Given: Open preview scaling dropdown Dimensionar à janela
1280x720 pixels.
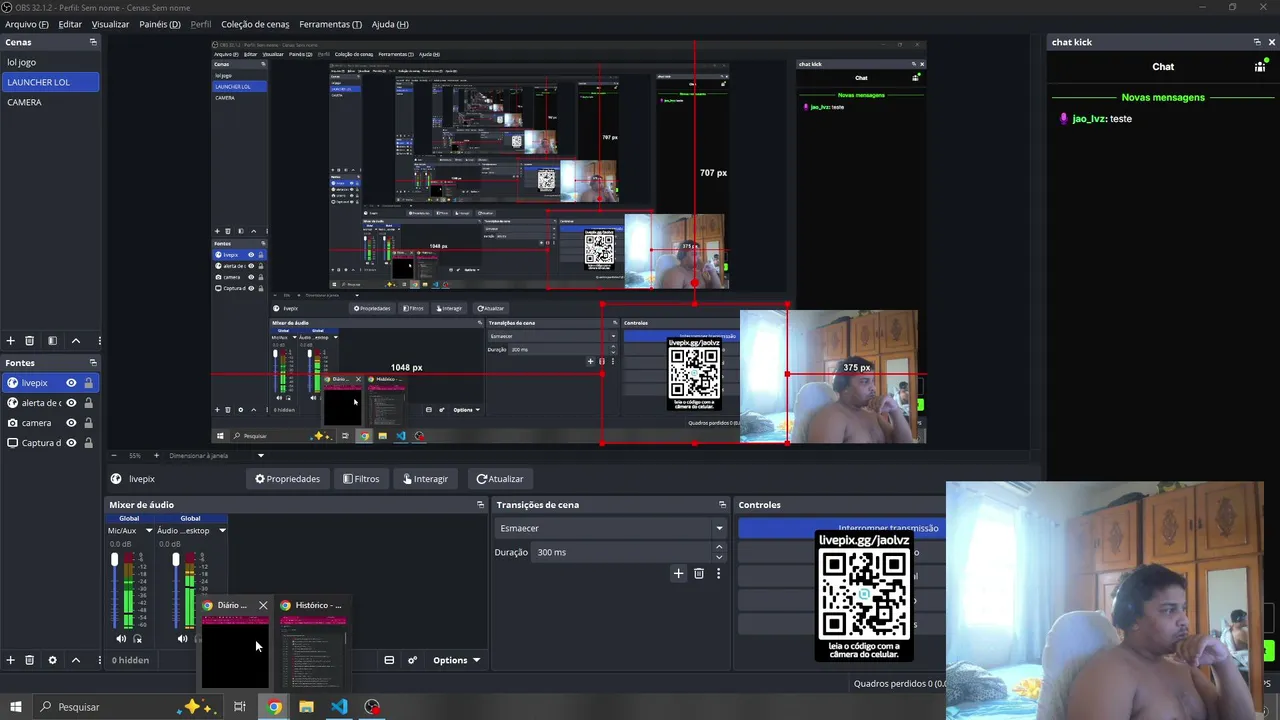Looking at the screenshot, I should (x=216, y=456).
